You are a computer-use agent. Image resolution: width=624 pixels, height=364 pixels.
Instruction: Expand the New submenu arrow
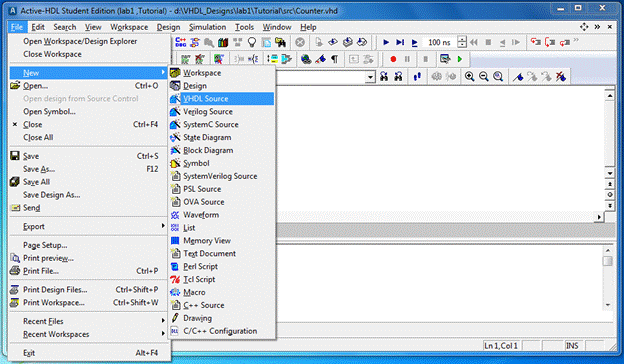(x=163, y=72)
